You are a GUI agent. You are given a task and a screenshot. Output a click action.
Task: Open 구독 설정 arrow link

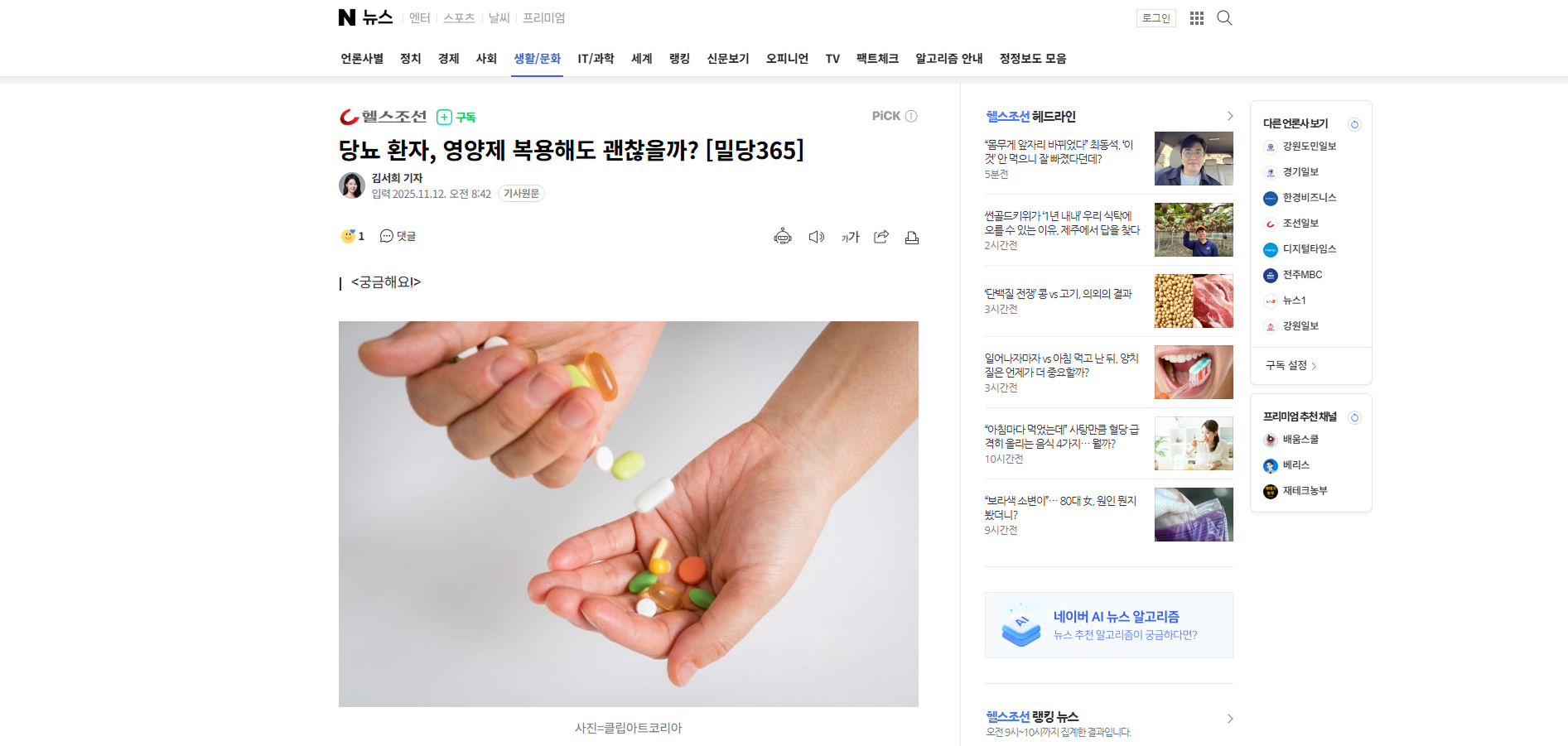click(1291, 365)
